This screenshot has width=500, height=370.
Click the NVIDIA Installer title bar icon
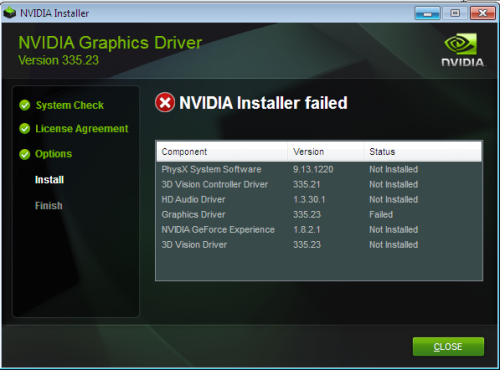10,13
